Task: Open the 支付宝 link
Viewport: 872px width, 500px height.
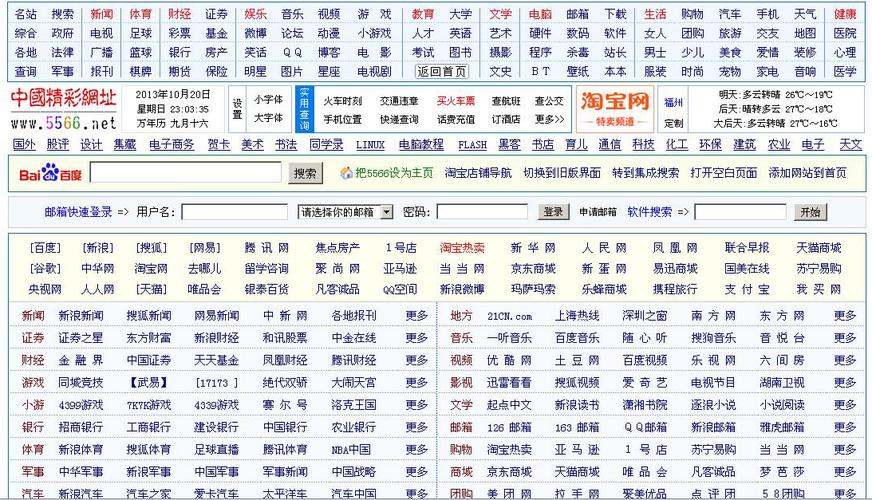Action: click(747, 289)
